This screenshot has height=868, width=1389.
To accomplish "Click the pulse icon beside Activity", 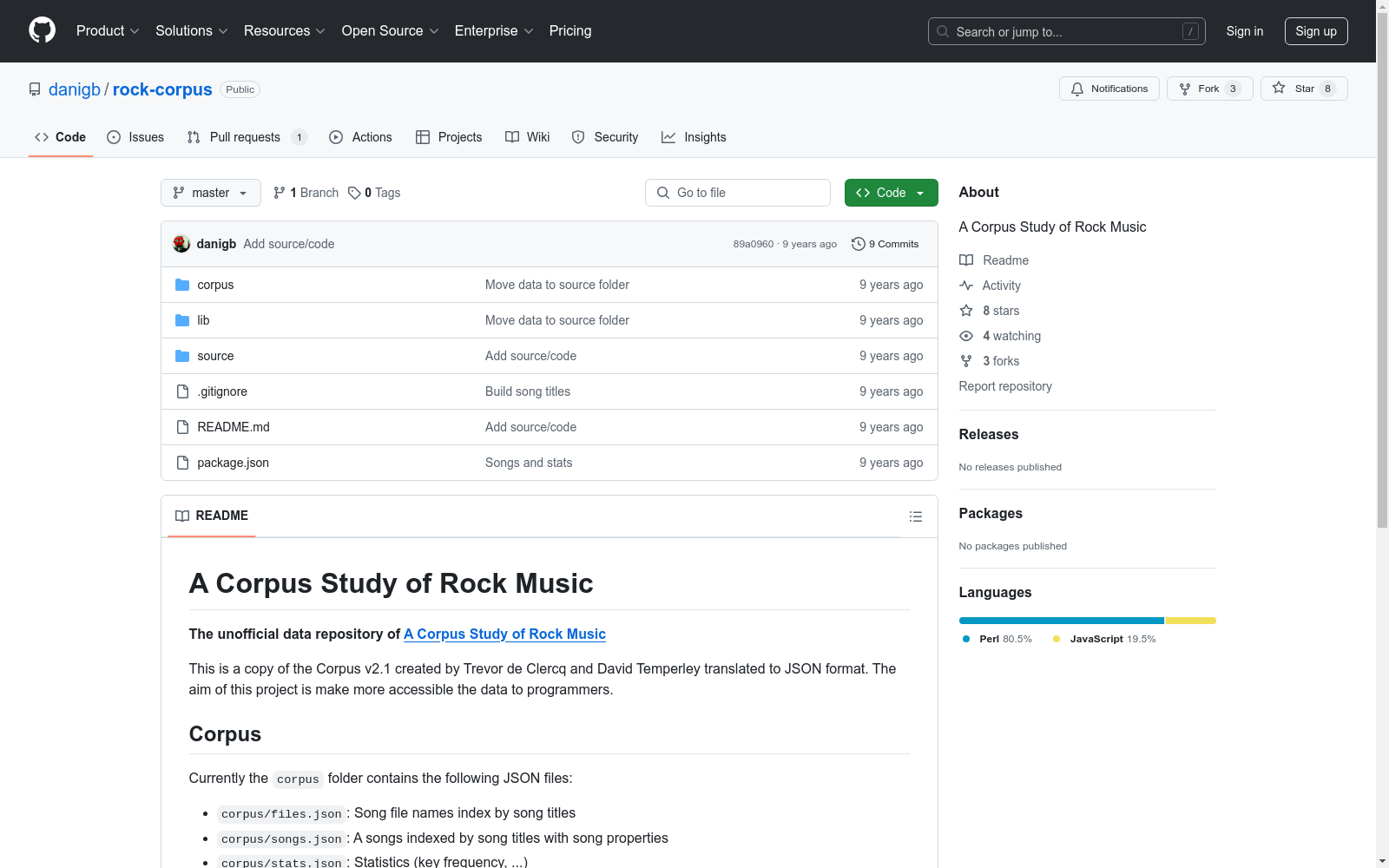I will click(x=966, y=286).
